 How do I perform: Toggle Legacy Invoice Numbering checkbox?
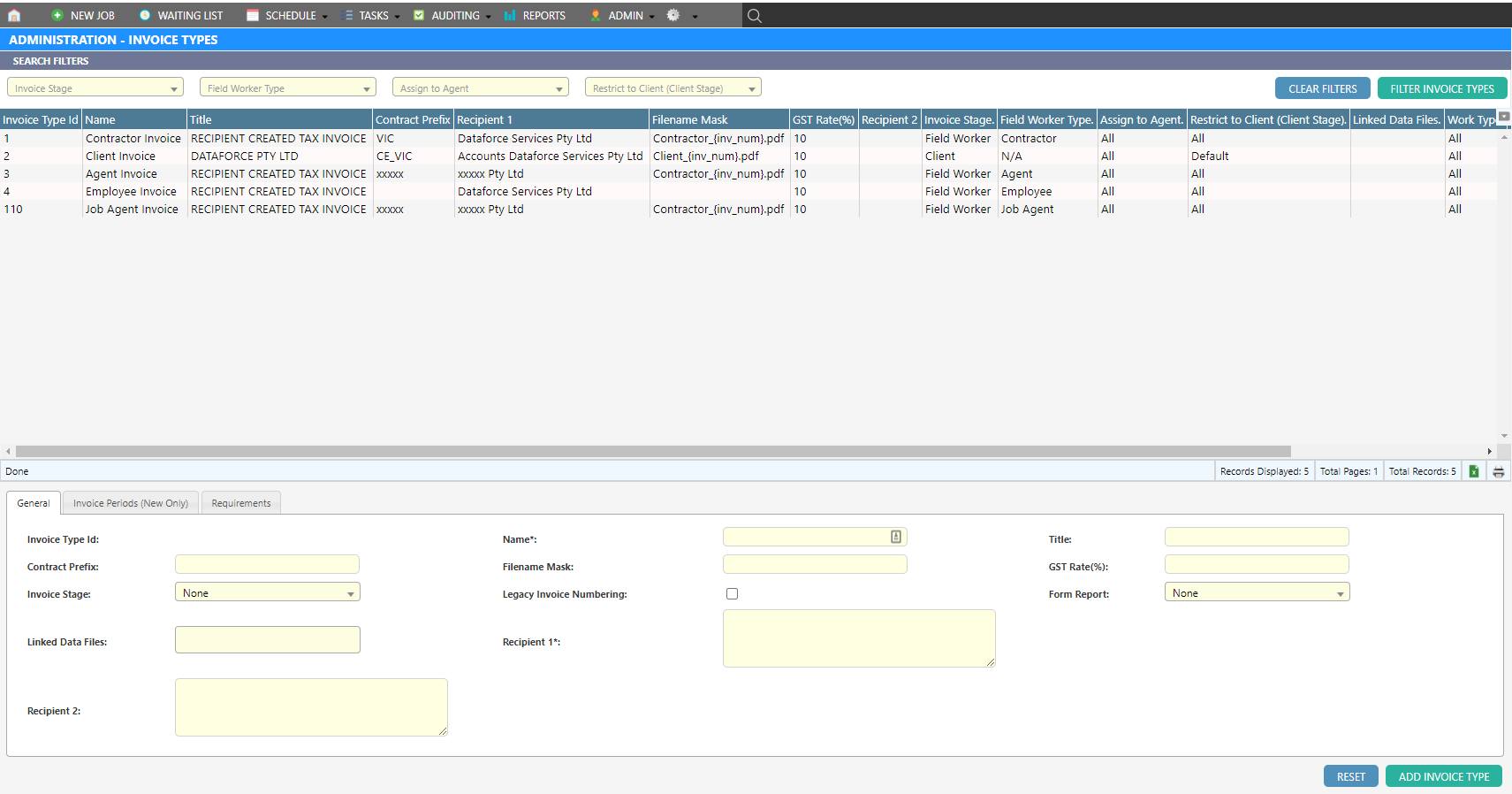(732, 594)
